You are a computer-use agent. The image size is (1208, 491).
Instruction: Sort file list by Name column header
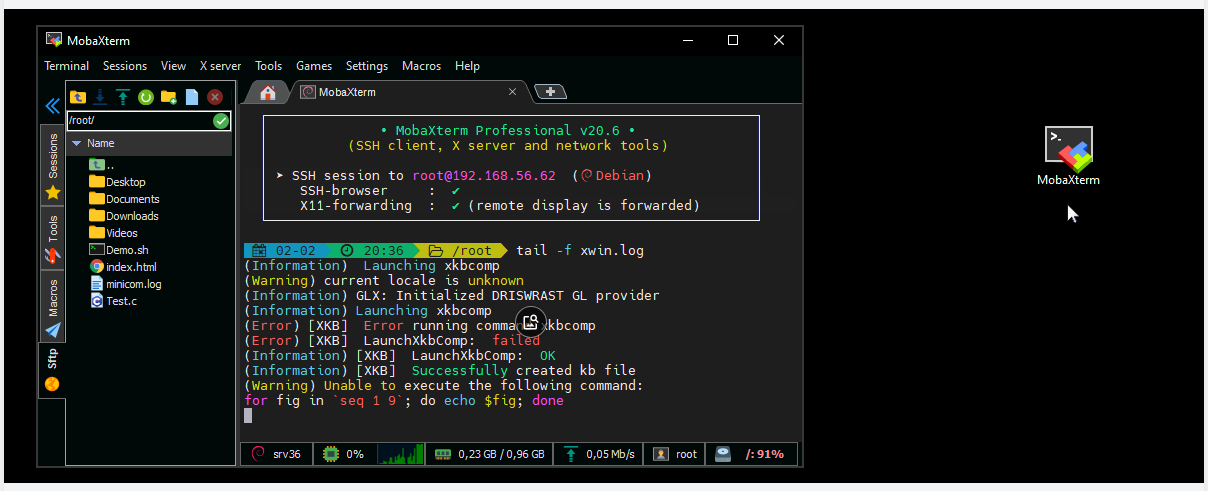point(150,143)
